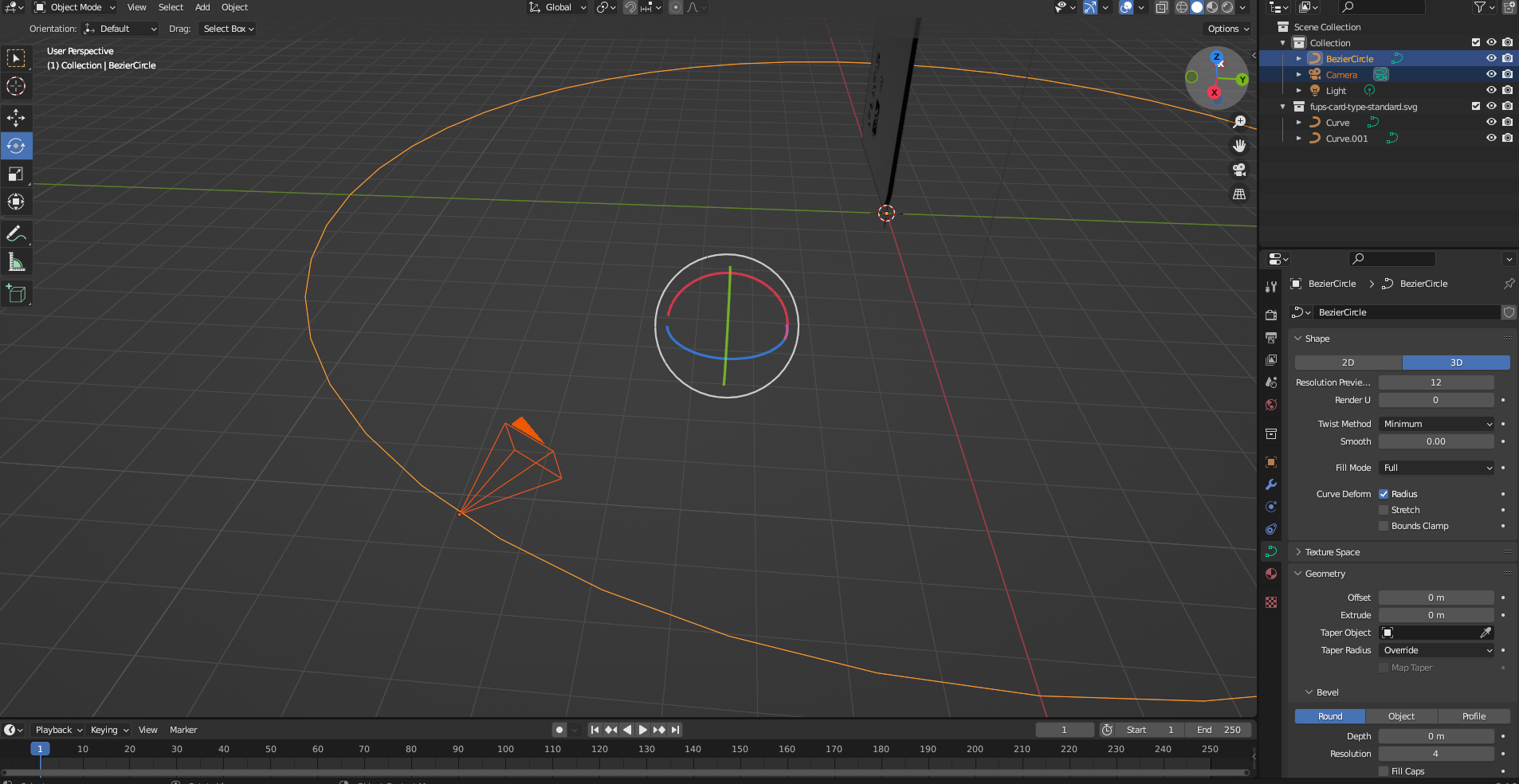The image size is (1519, 784).
Task: Open the Object Constraints properties tab
Action: pyautogui.click(x=1271, y=529)
